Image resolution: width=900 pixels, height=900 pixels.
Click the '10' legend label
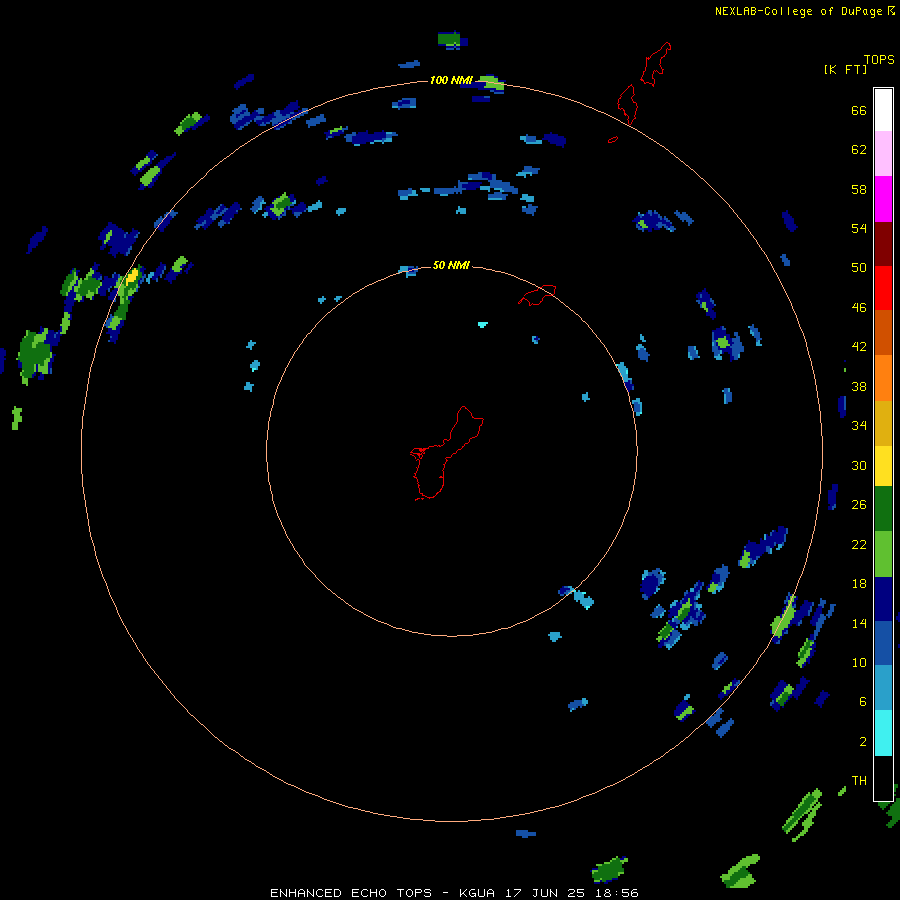coord(859,662)
